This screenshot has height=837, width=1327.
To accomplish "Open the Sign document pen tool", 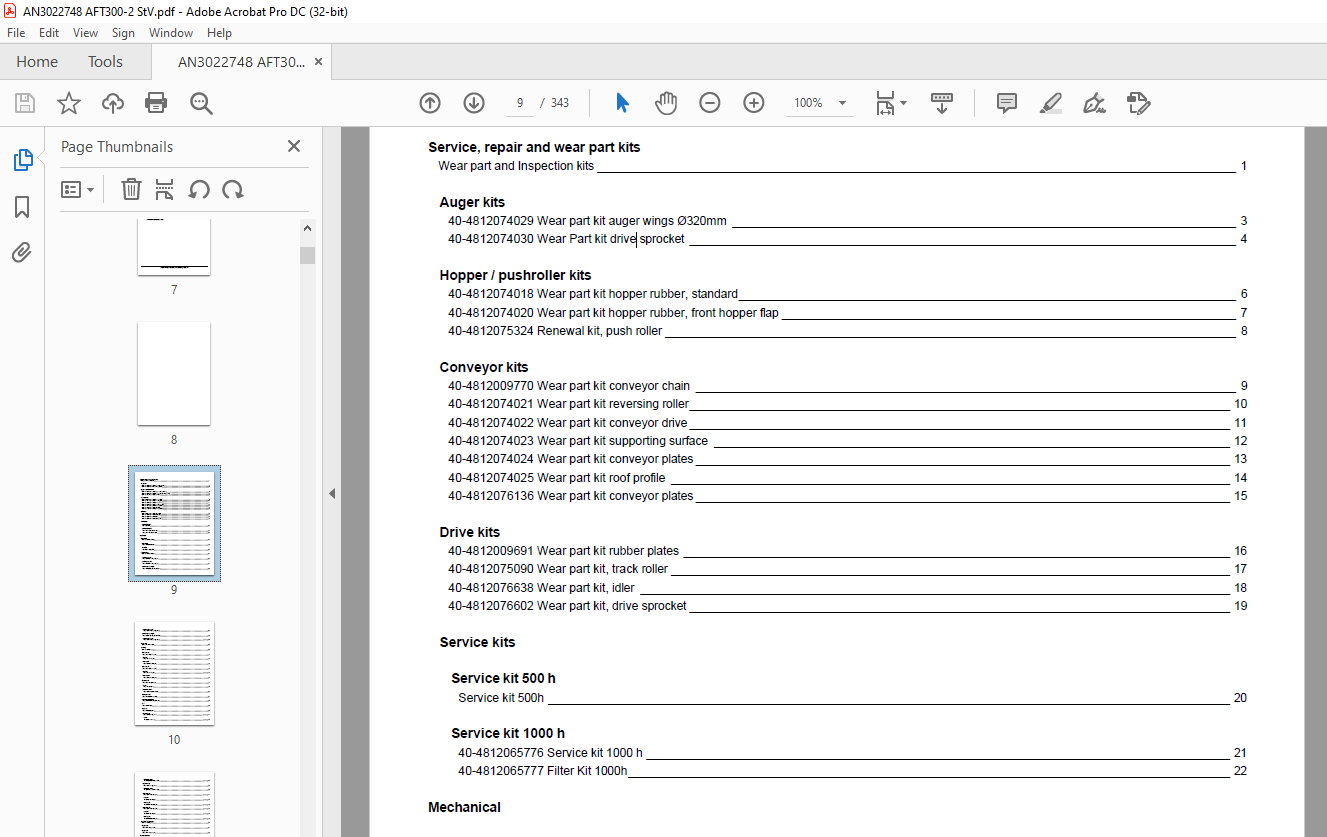I will (1094, 103).
